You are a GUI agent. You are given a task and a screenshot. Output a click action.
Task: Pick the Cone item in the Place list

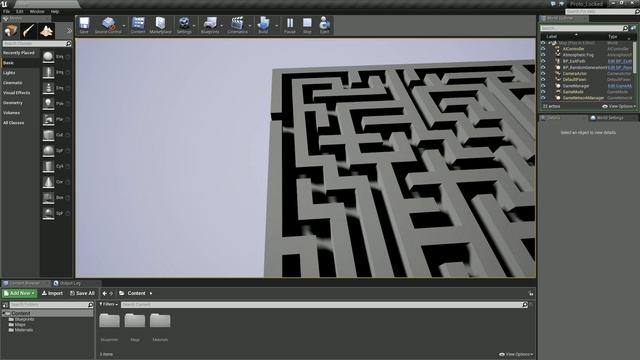click(x=56, y=182)
